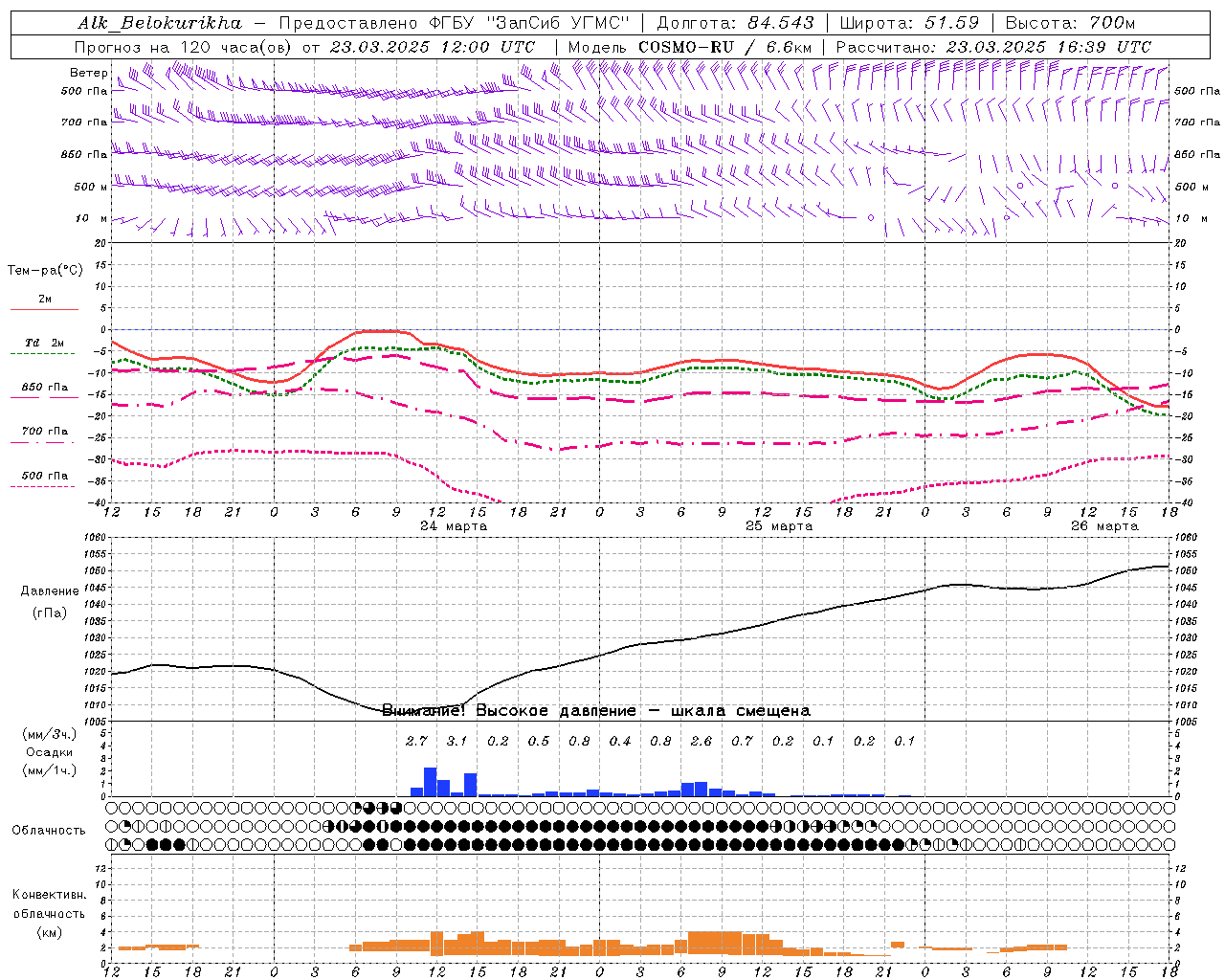Screen dimensions: 1225x980
Task: Click the 0.4 precipitation total
Action: (619, 741)
